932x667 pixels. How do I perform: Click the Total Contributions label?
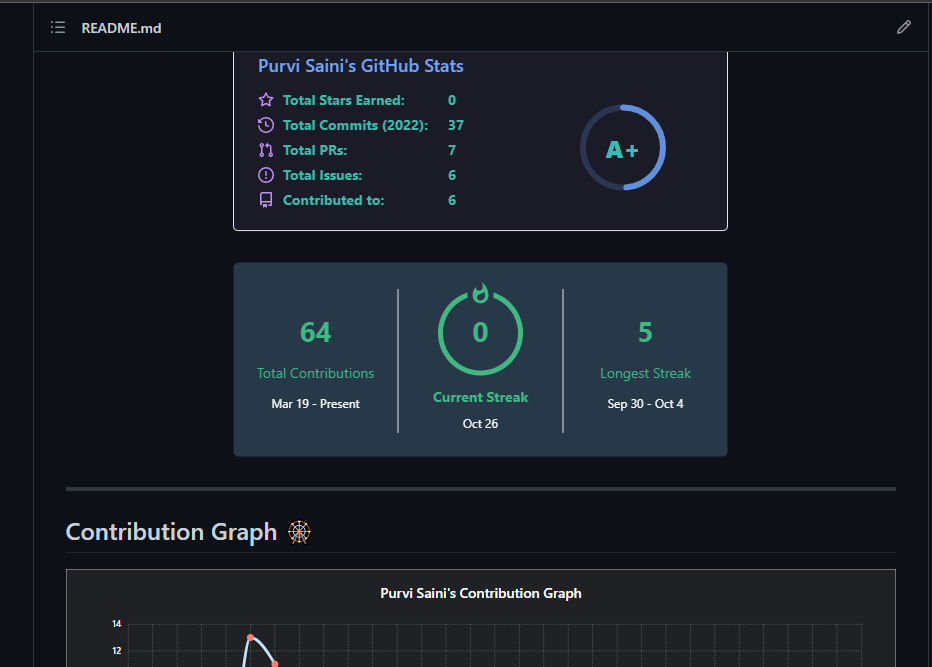315,373
